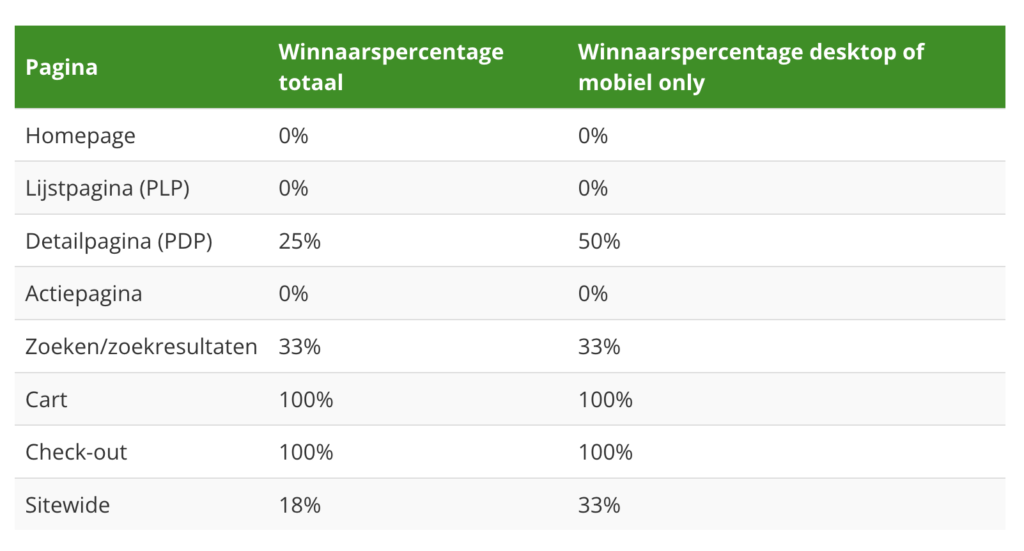Image resolution: width=1024 pixels, height=551 pixels.
Task: Click Cart's 100% in the totaal column
Action: tap(305, 400)
